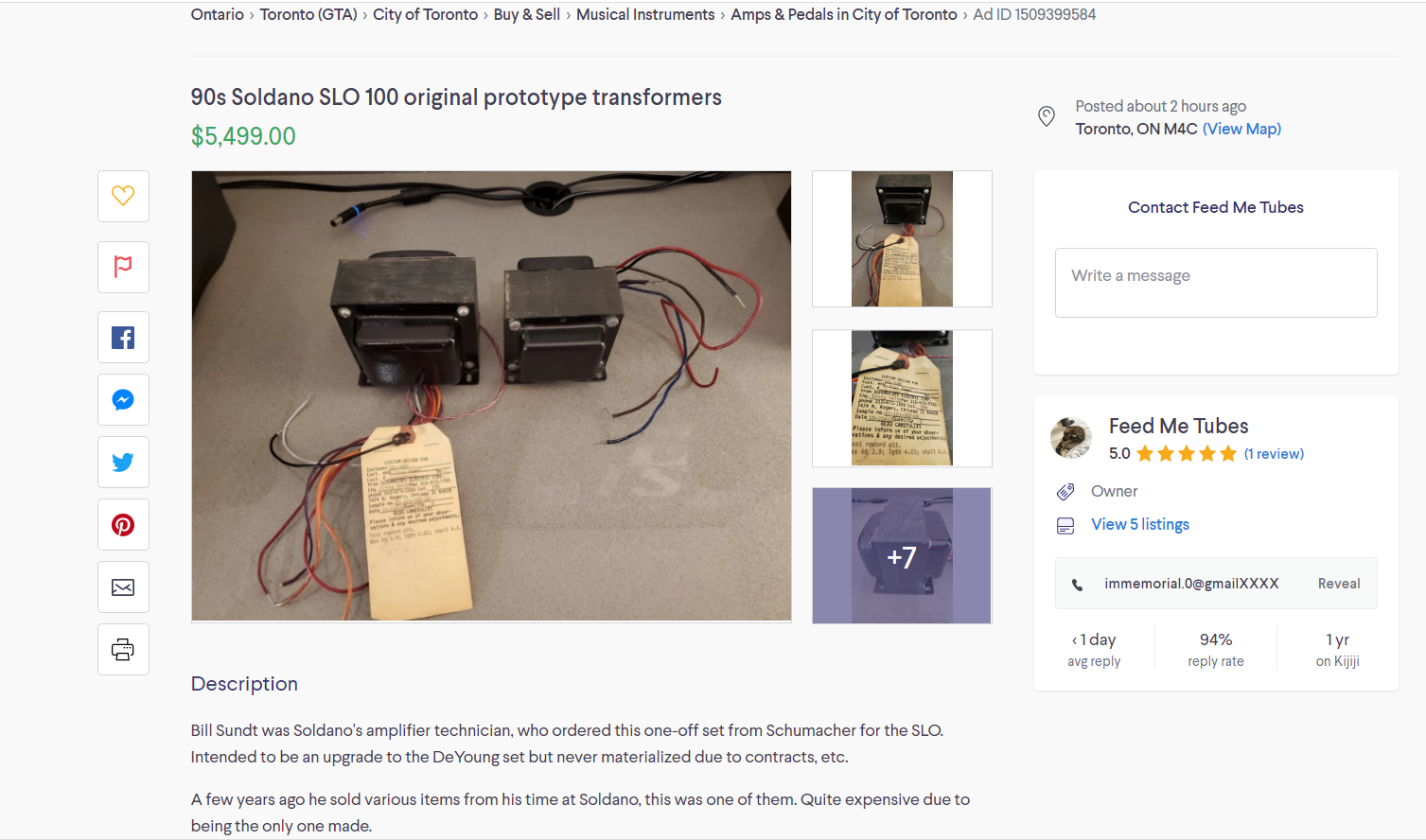
Task: Print the ad with the printer icon
Action: [x=123, y=650]
